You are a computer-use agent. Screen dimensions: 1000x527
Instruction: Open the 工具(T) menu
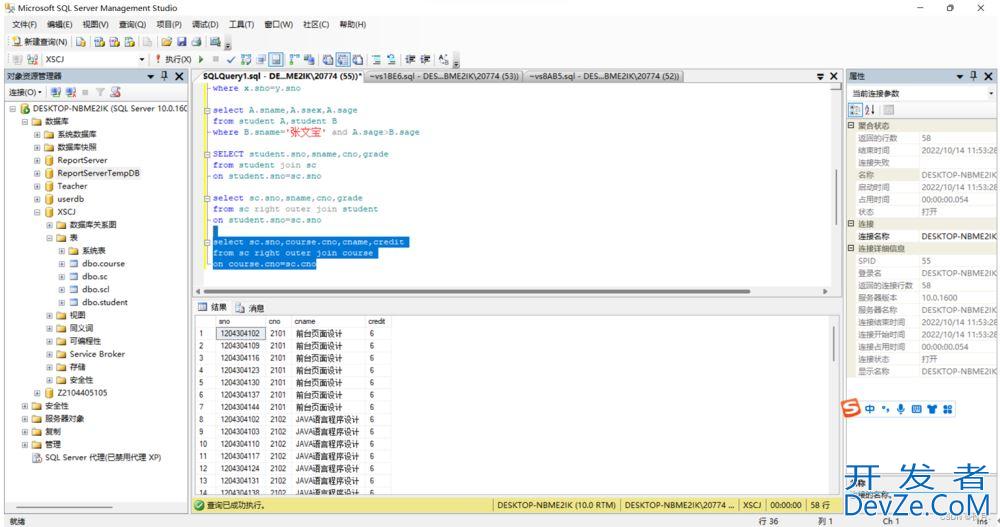point(241,24)
